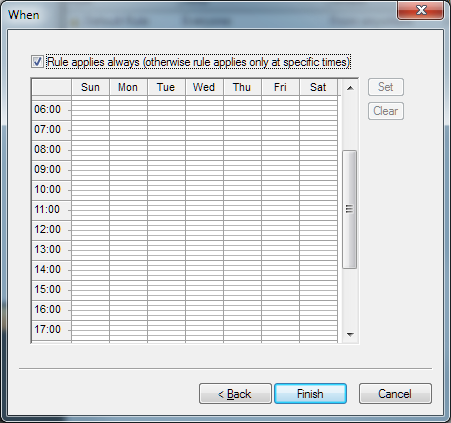Viewport: 451px width, 423px height.
Task: Go back with the < Back button
Action: click(x=235, y=394)
